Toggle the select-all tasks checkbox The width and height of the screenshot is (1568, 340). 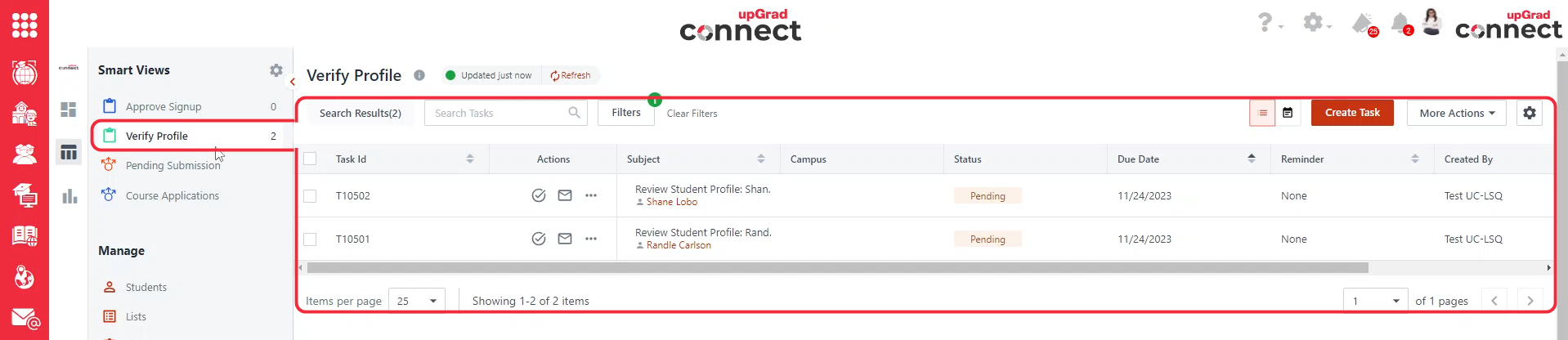(310, 159)
